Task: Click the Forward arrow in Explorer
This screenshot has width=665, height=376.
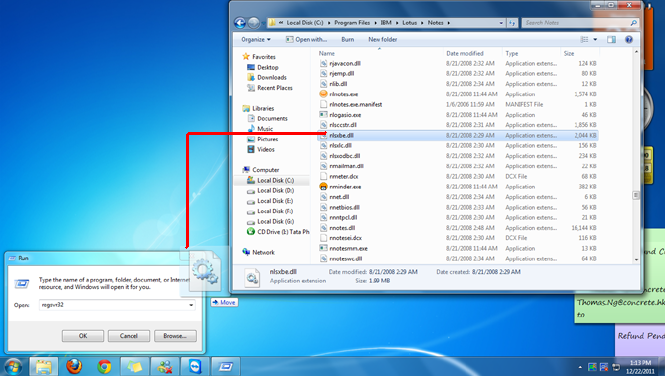Action: (254, 23)
